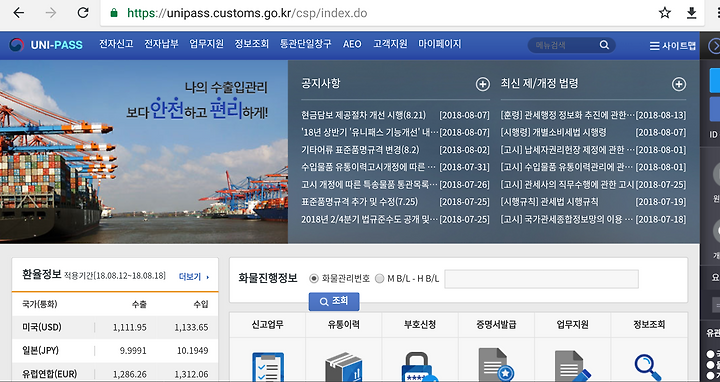Open notice 2018년 2/4분기 법규준수도 공개
Image resolution: width=720 pixels, height=382 pixels.
370,219
